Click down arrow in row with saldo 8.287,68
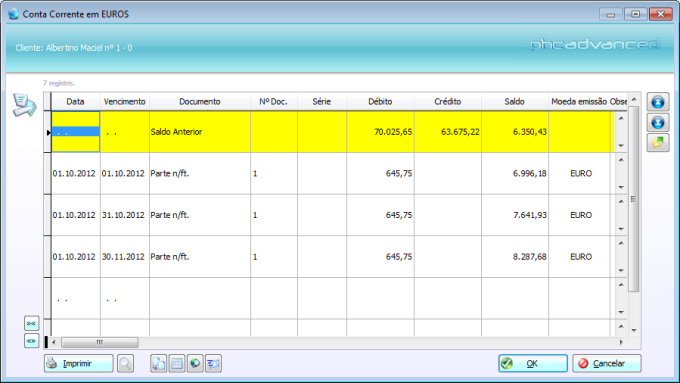Image resolution: width=680 pixels, height=383 pixels. [x=621, y=271]
